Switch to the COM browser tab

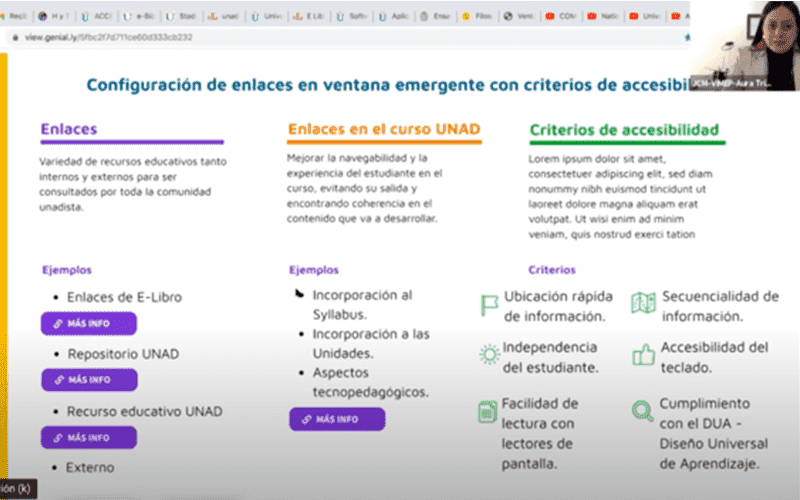point(562,16)
